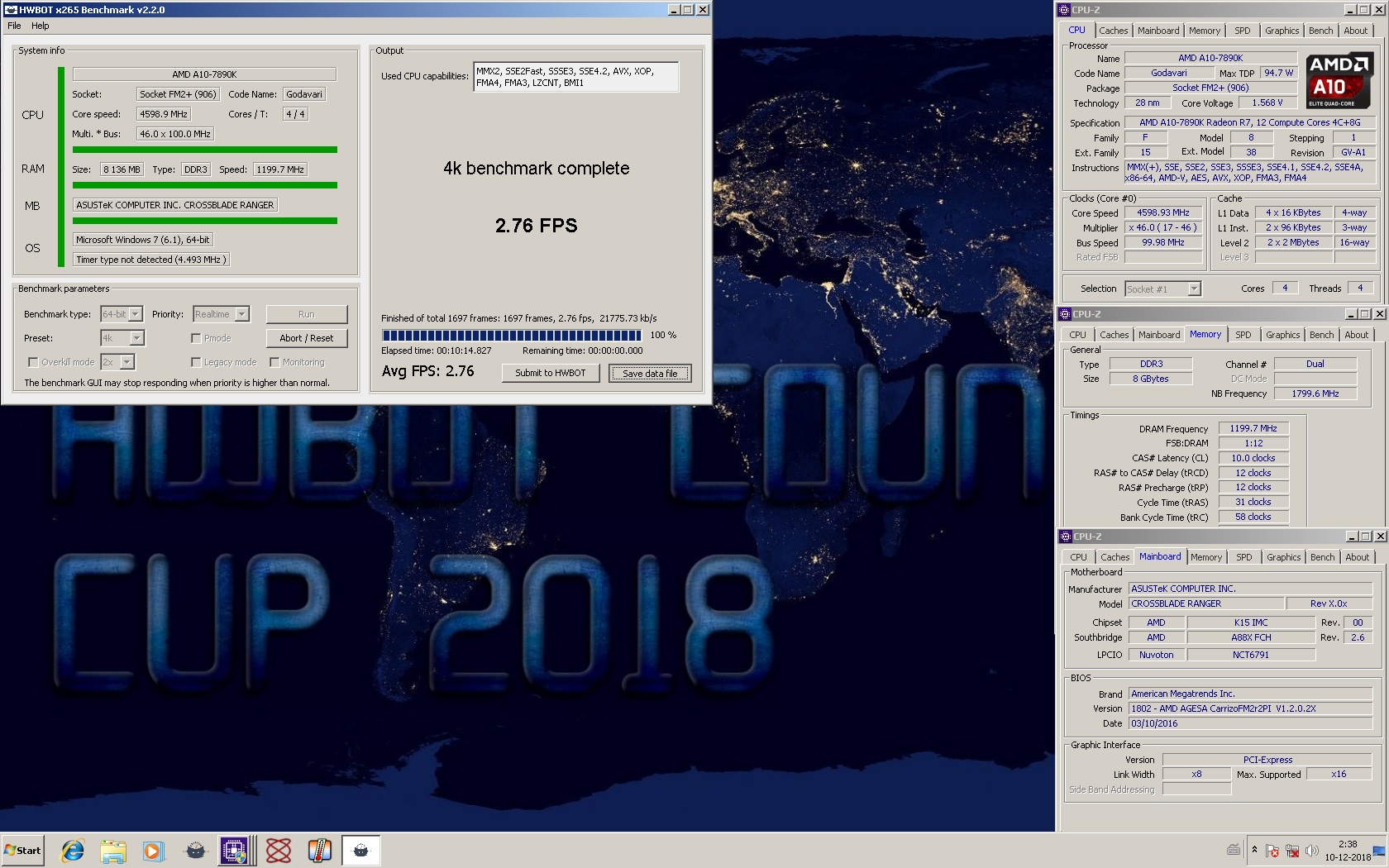Toggle the Legacy mode checkbox
1389x868 pixels.
coord(196,362)
